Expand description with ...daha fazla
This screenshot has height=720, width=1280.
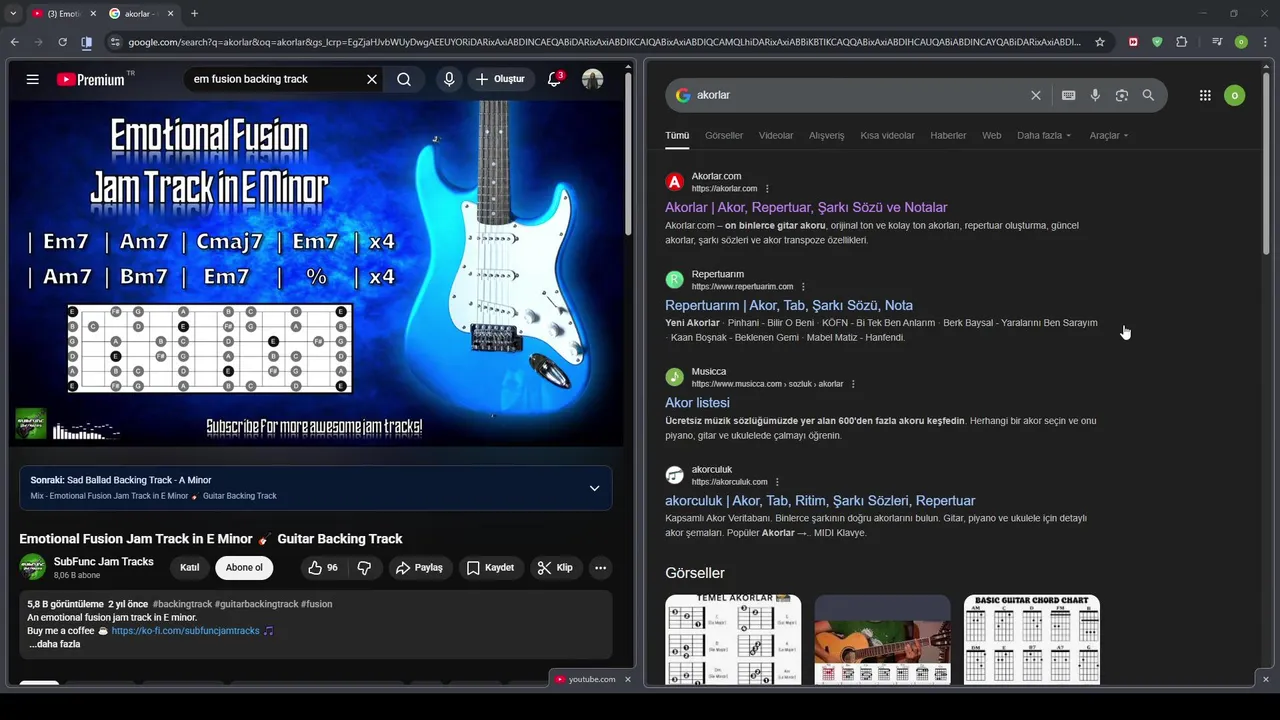[x=54, y=644]
